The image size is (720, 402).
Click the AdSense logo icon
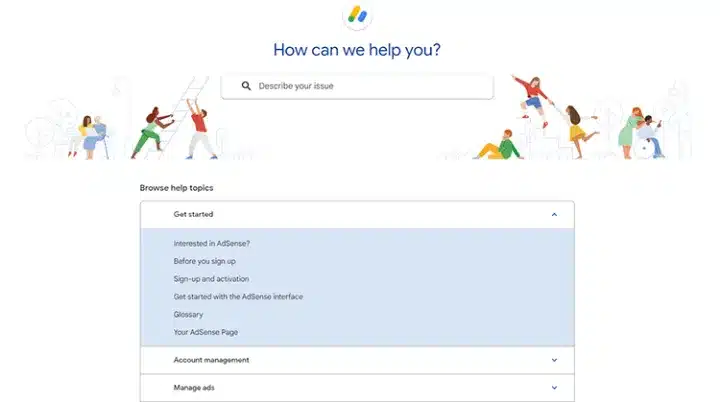click(359, 17)
